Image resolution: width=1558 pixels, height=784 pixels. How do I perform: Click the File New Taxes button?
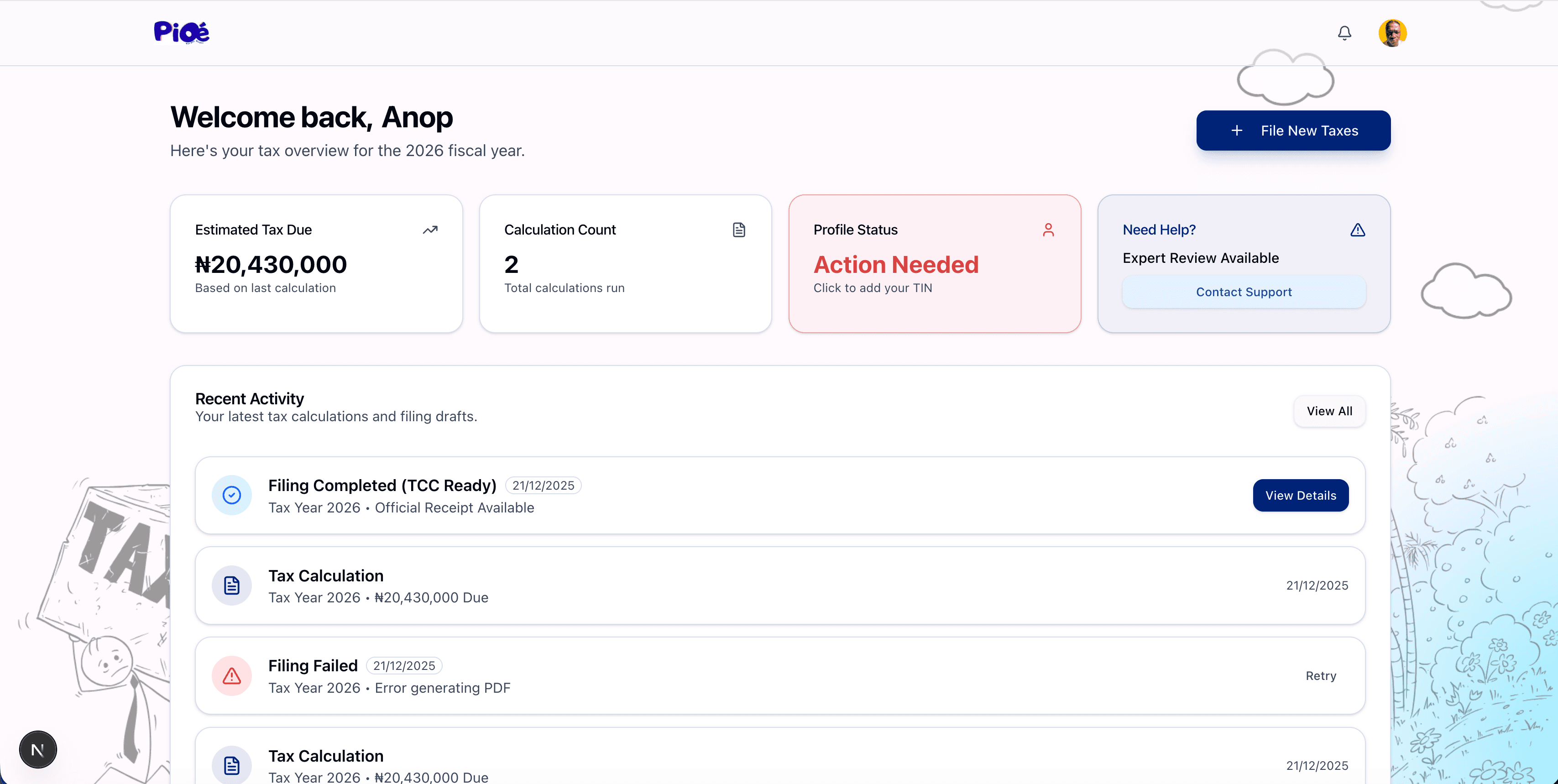pyautogui.click(x=1293, y=130)
